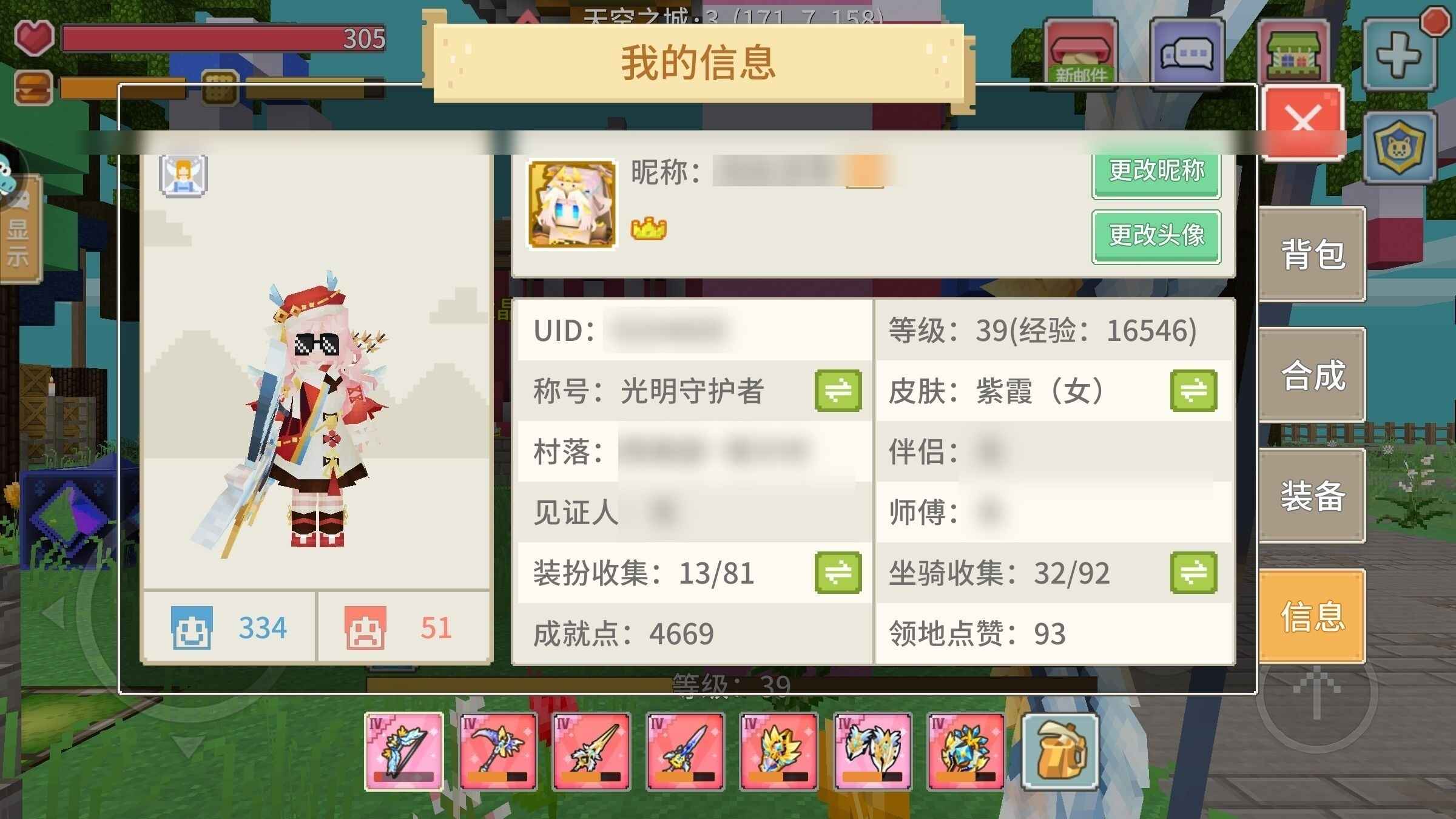Viewport: 1456px width, 819px height.
Task: Click the 更改昵称 button
Action: pyautogui.click(x=1156, y=172)
